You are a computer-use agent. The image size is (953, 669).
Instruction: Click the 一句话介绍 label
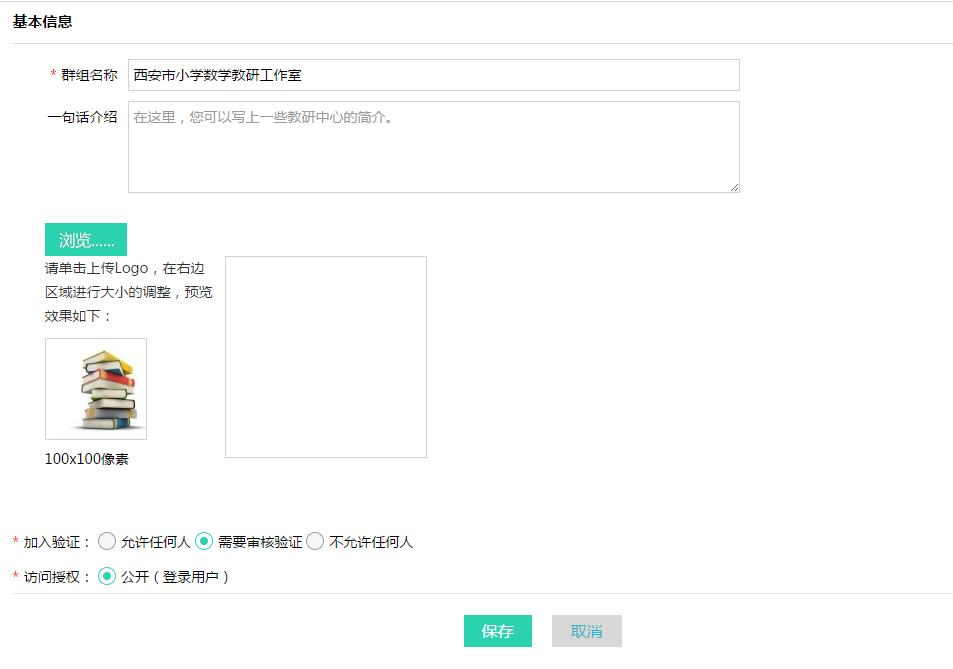coord(82,117)
